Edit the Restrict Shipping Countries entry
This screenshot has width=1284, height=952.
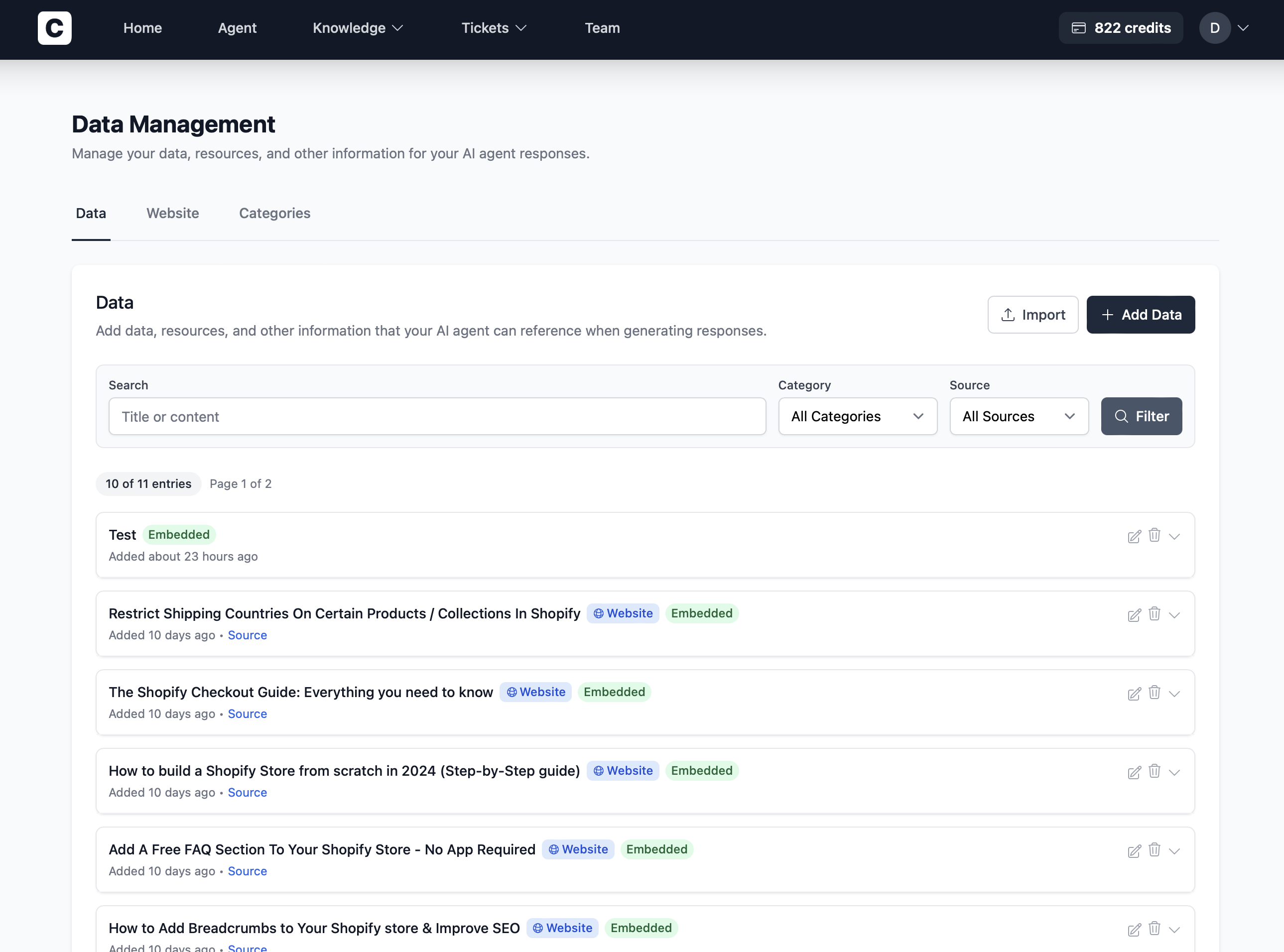(1134, 615)
